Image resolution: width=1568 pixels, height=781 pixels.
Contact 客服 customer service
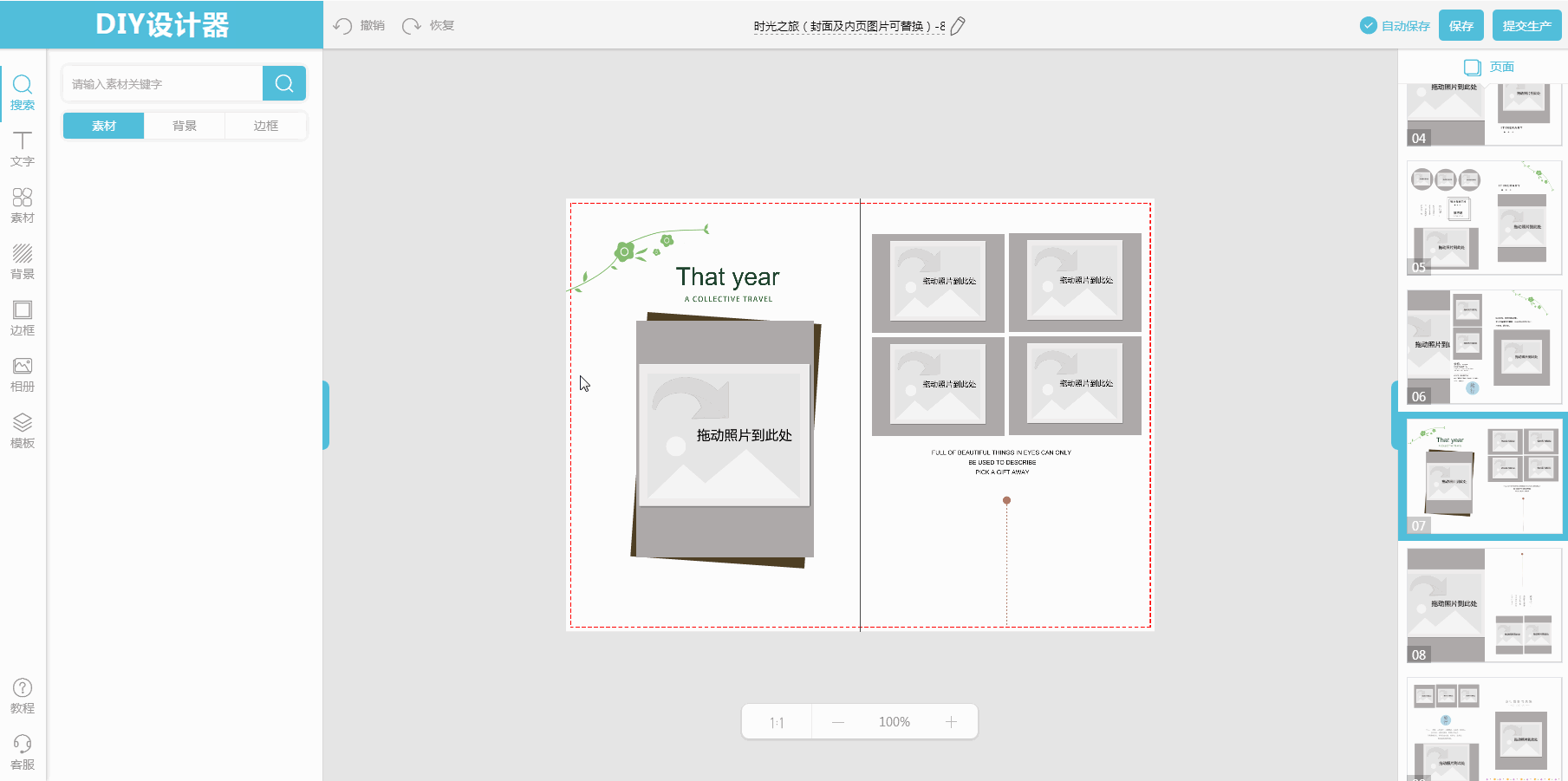coord(23,752)
